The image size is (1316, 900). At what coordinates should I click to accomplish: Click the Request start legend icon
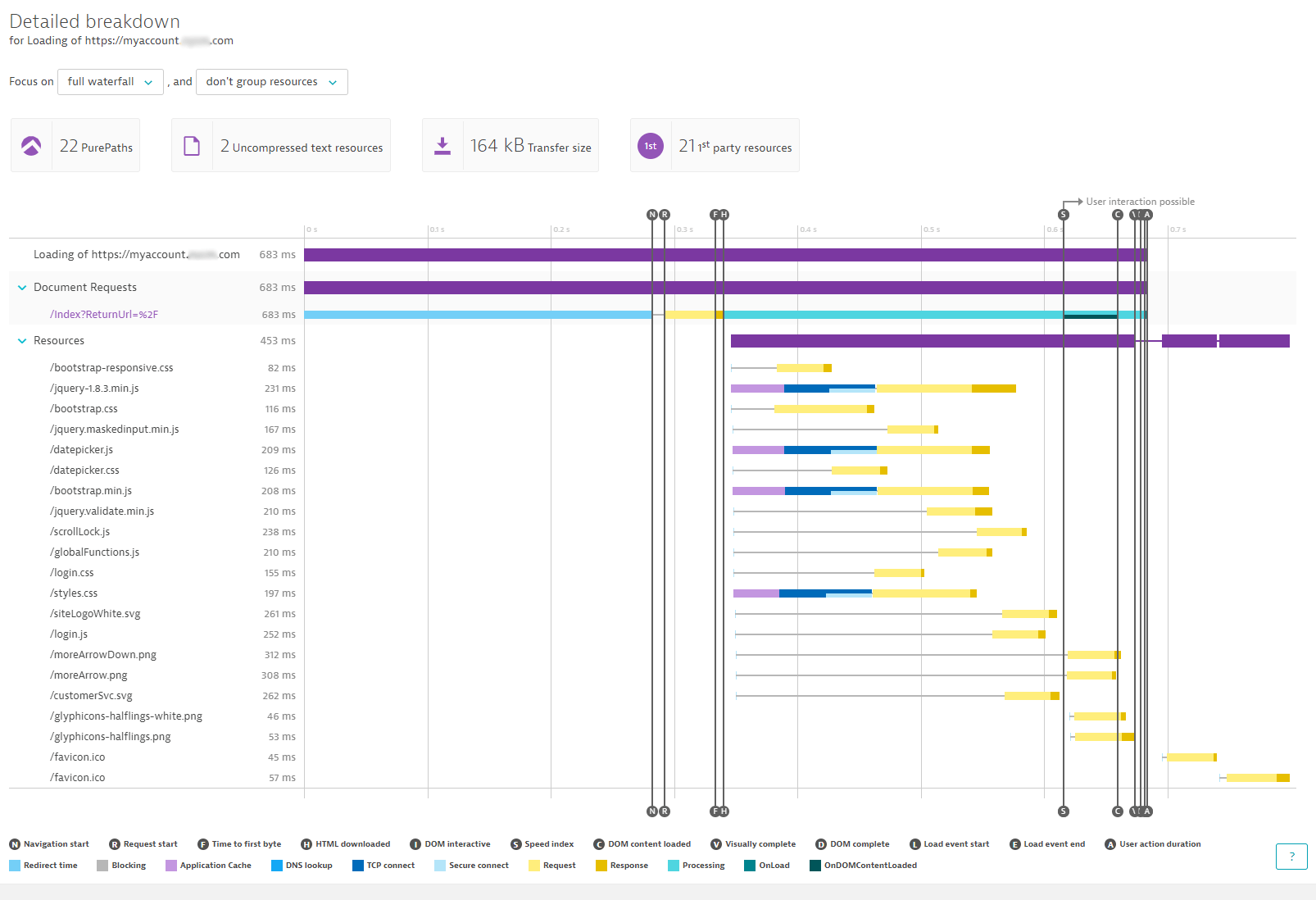(114, 843)
